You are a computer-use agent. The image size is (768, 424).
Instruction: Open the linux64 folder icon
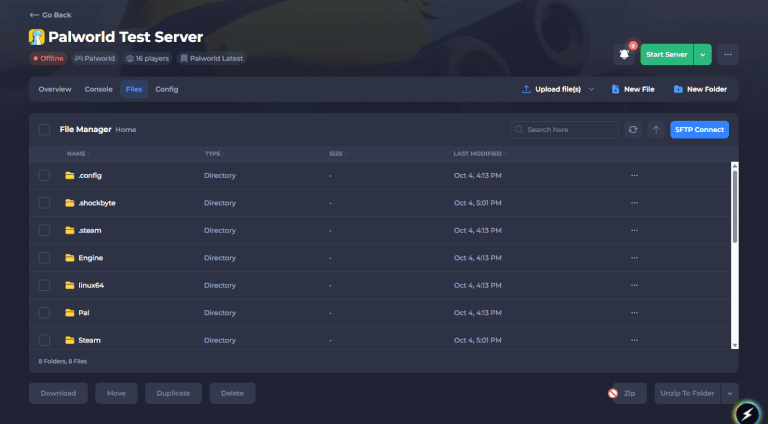(70, 285)
